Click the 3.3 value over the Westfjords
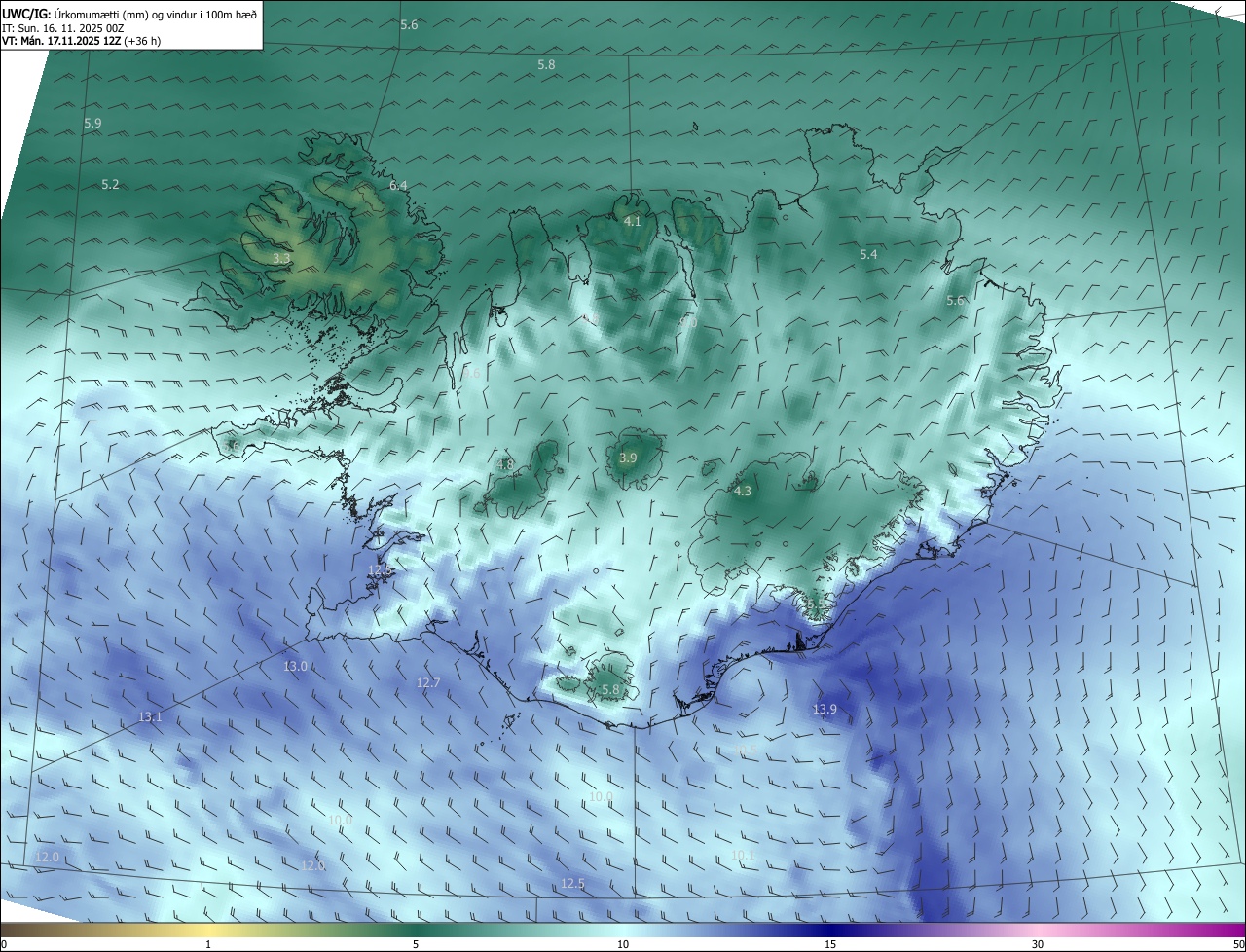The image size is (1246, 952). tap(281, 259)
